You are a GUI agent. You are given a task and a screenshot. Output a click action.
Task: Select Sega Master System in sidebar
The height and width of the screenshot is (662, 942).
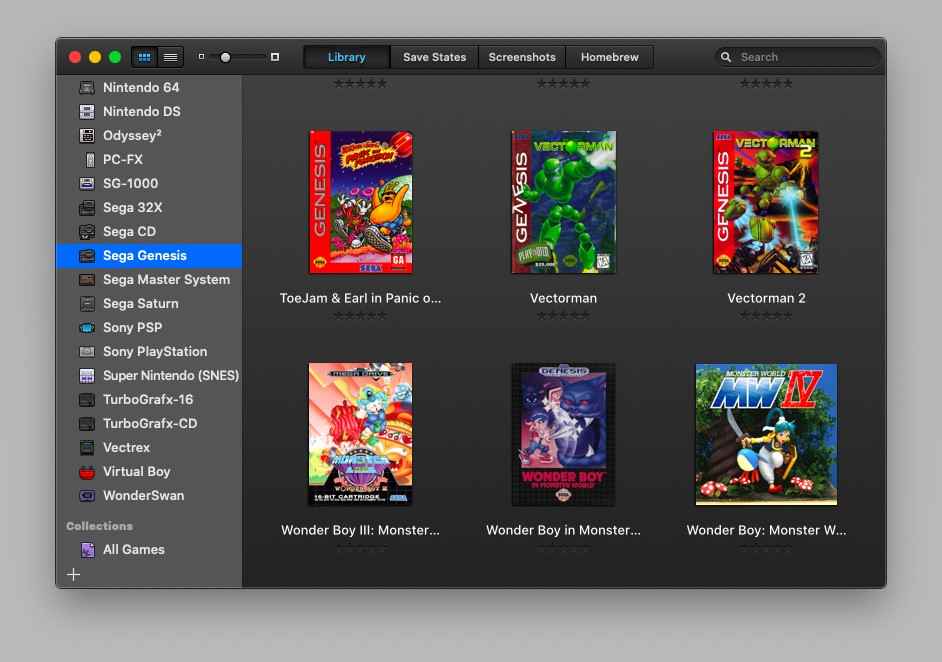click(x=166, y=280)
